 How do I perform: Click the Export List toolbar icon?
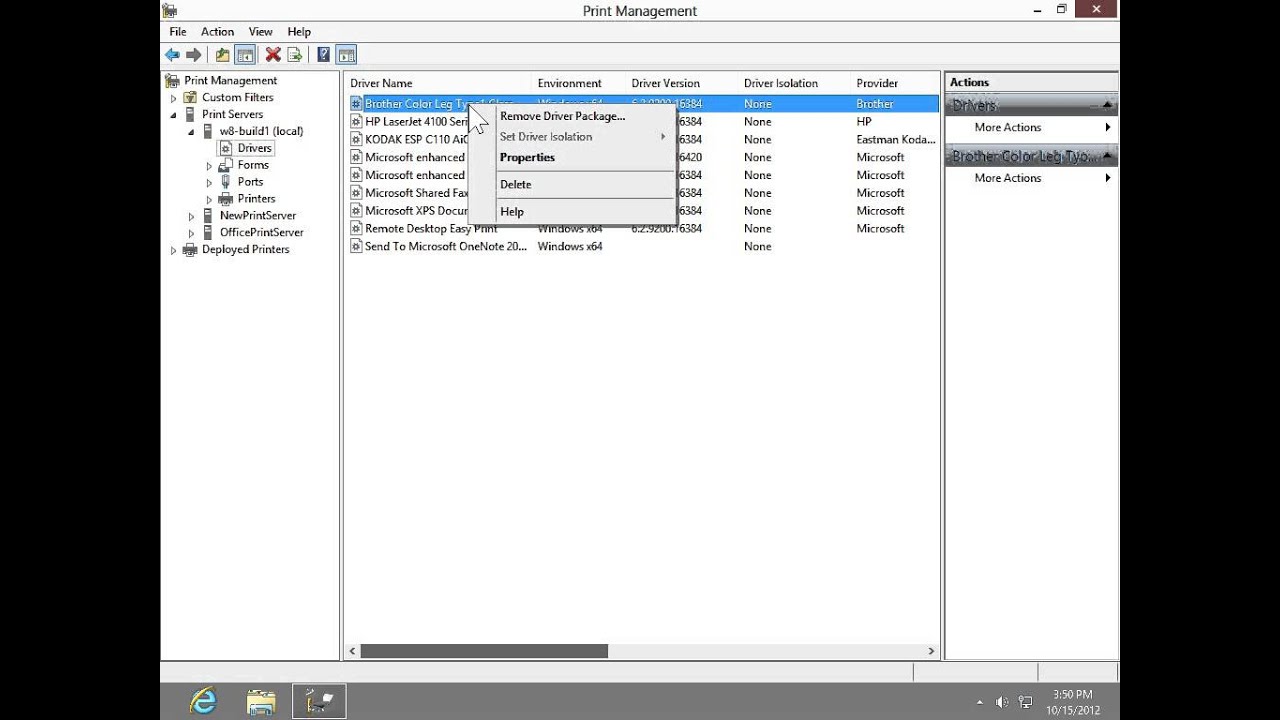tap(295, 55)
